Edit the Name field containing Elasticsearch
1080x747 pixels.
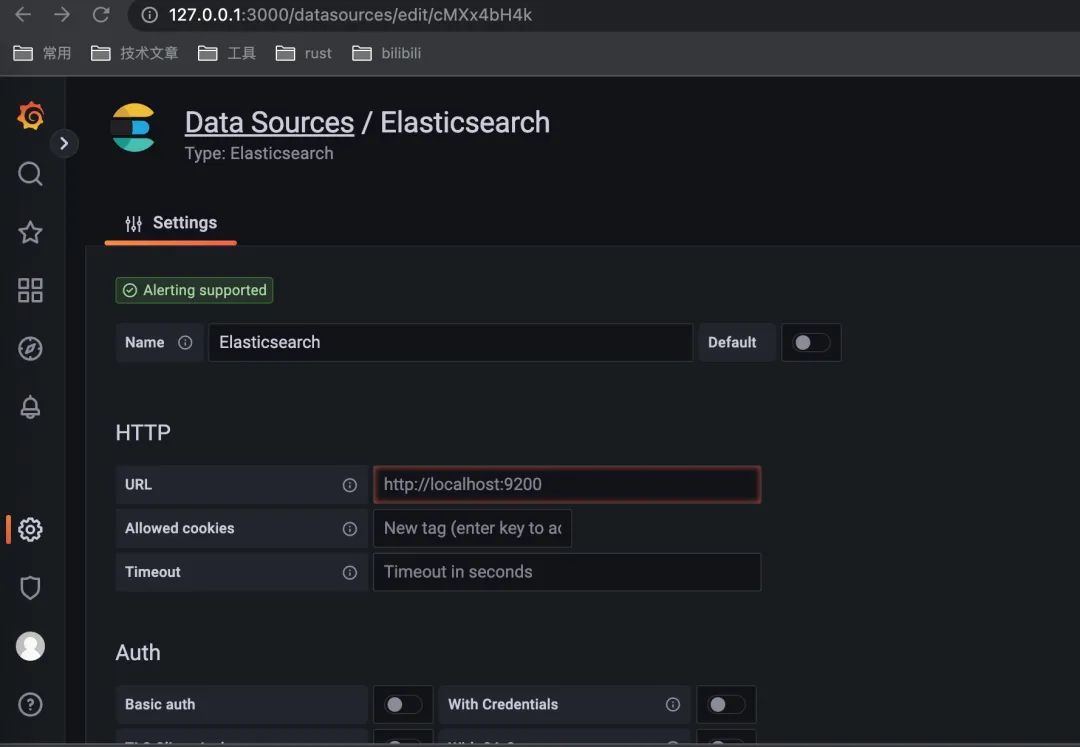point(450,342)
